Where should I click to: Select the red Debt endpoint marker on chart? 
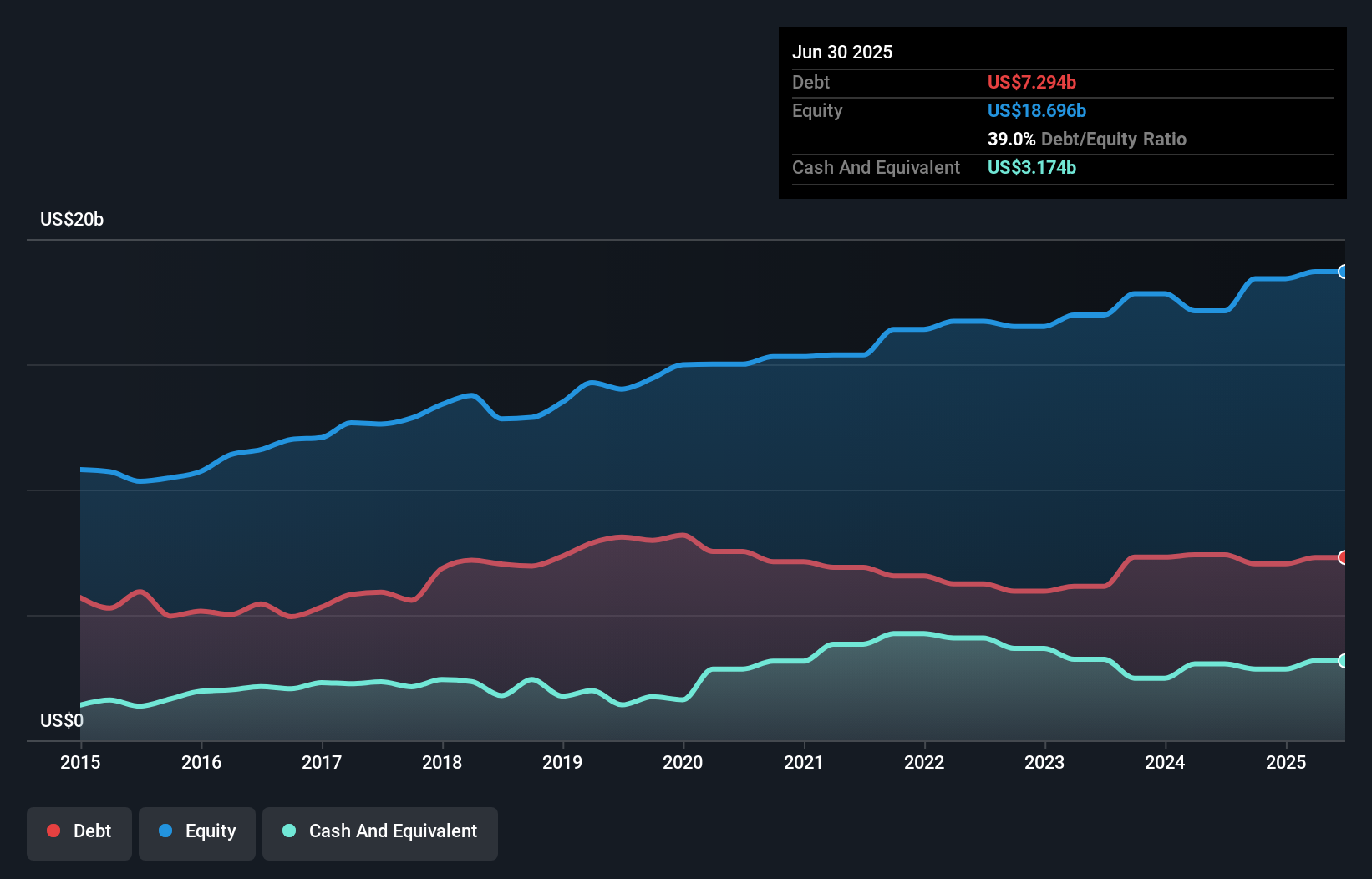[1344, 556]
